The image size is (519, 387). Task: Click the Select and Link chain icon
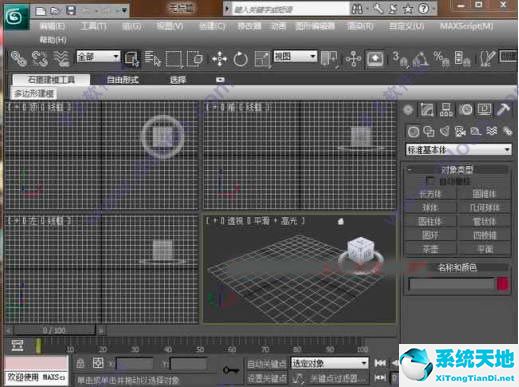(x=18, y=58)
